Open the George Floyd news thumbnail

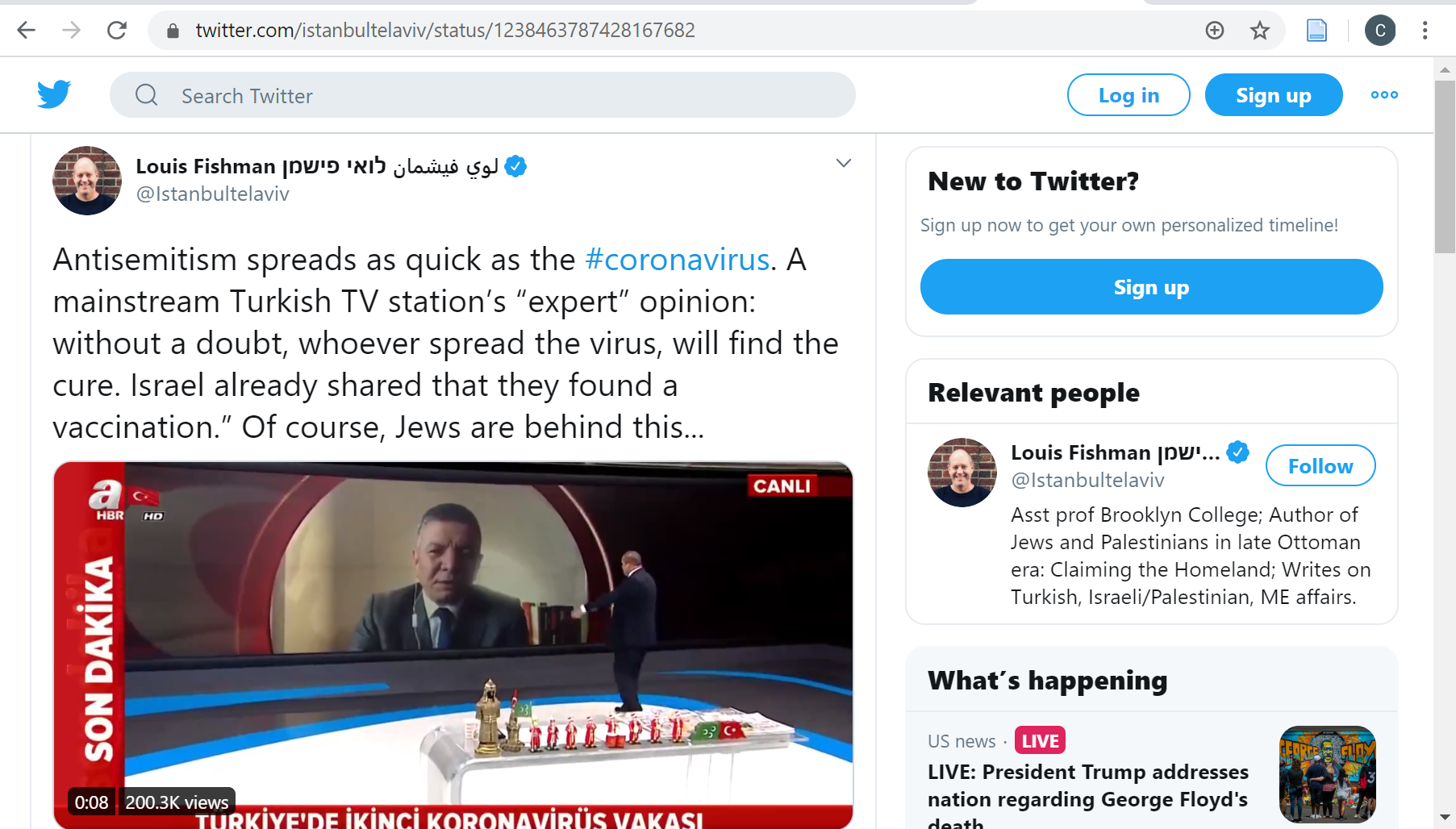point(1327,773)
